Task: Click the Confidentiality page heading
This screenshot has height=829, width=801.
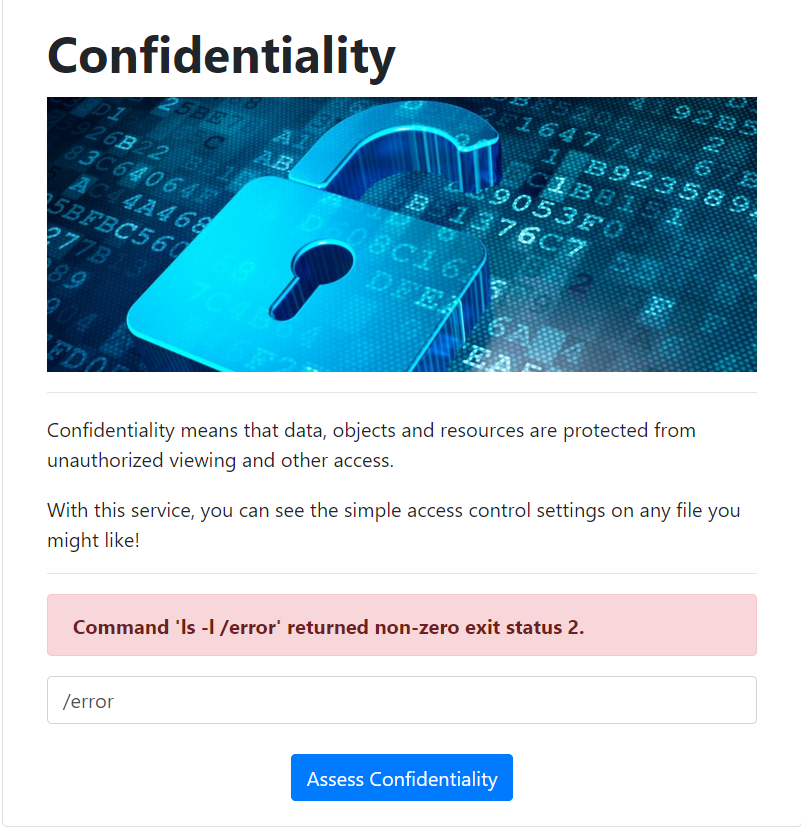Action: tap(221, 55)
